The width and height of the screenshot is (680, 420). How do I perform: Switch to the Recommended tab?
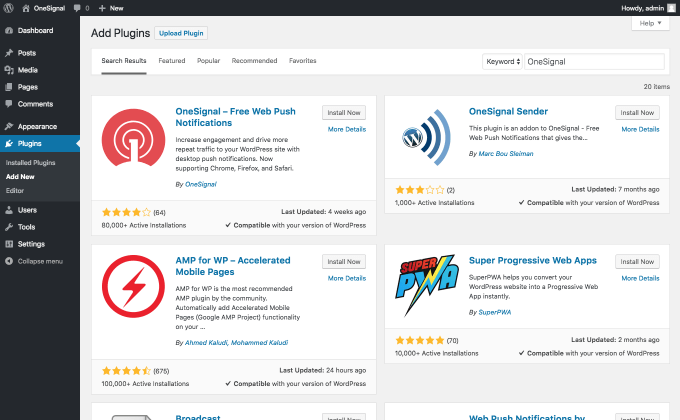pyautogui.click(x=255, y=61)
